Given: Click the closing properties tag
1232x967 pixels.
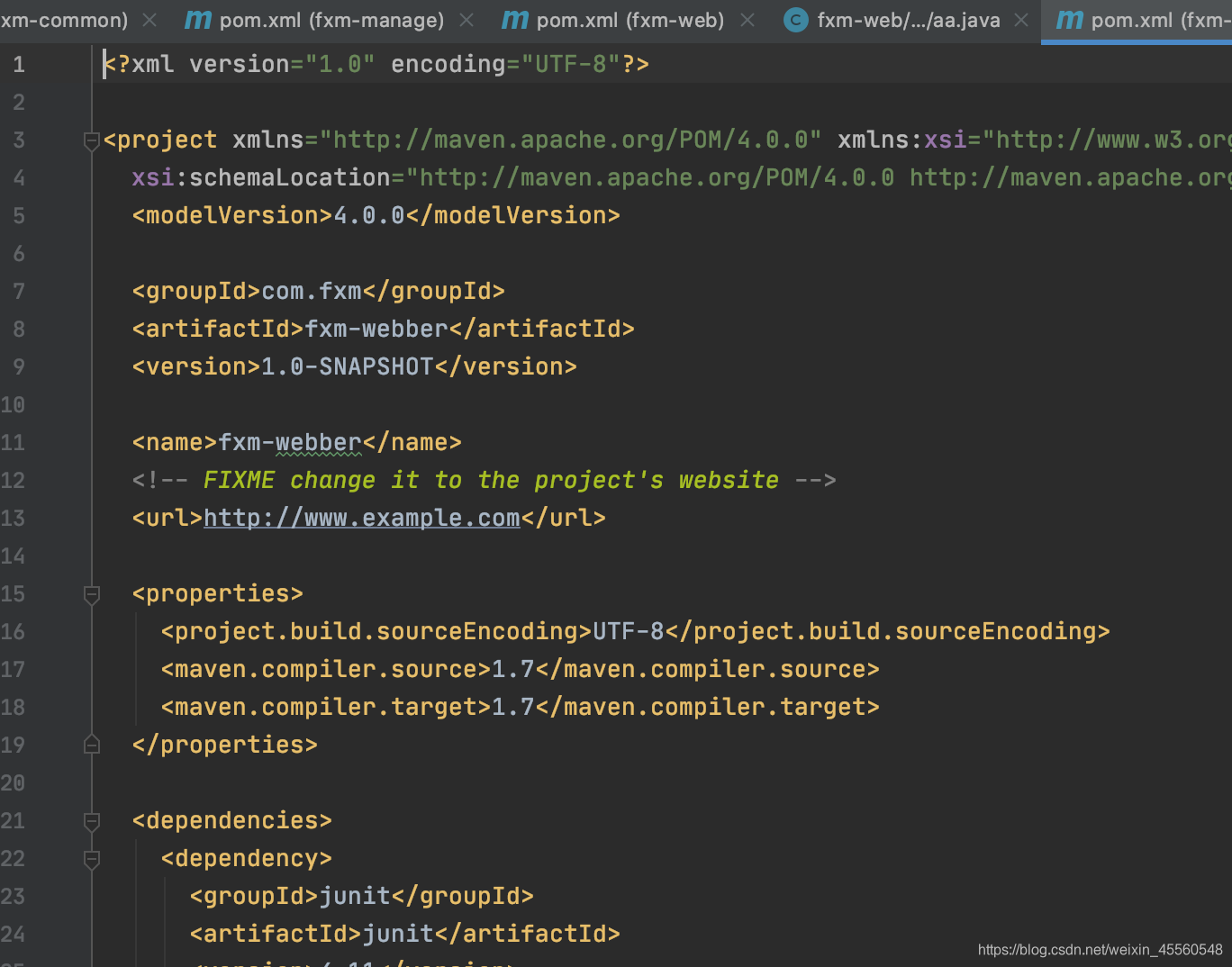Looking at the screenshot, I should coord(225,745).
